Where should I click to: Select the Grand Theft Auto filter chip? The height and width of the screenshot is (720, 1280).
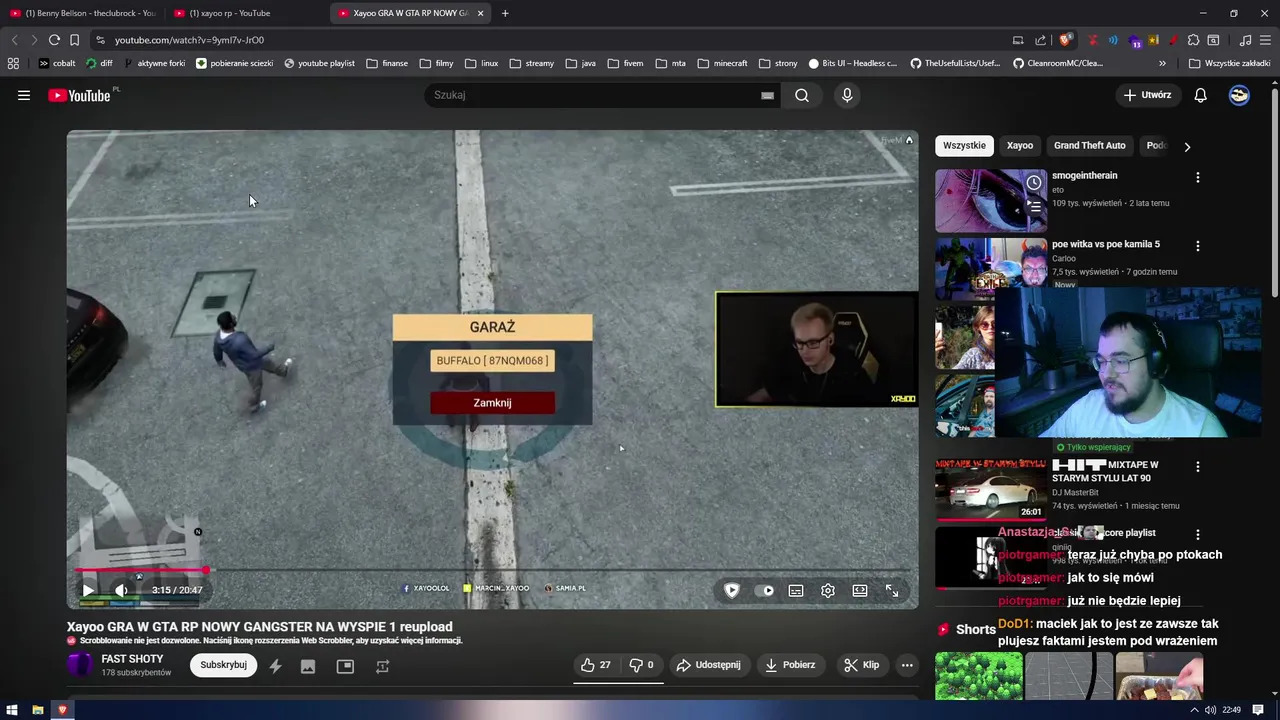pyautogui.click(x=1089, y=146)
